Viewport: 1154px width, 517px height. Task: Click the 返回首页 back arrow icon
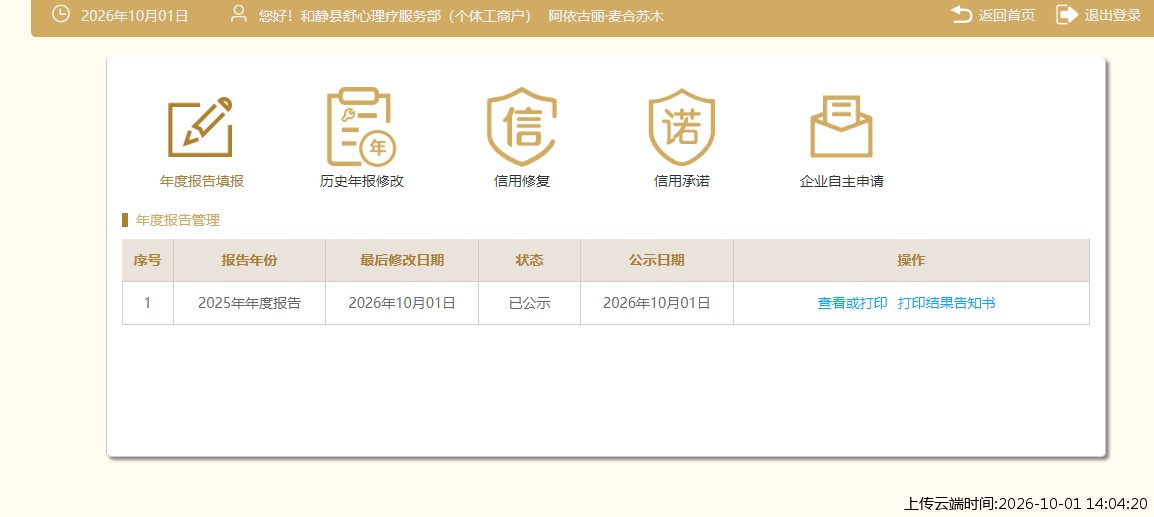961,15
